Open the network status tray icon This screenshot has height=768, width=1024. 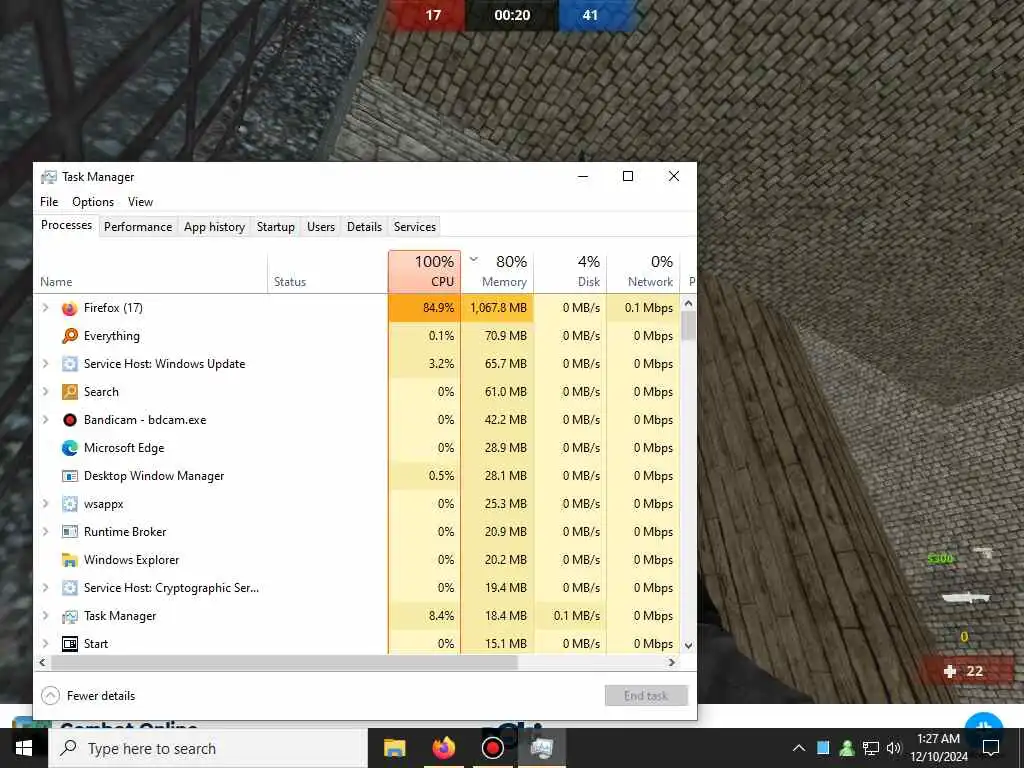point(871,748)
